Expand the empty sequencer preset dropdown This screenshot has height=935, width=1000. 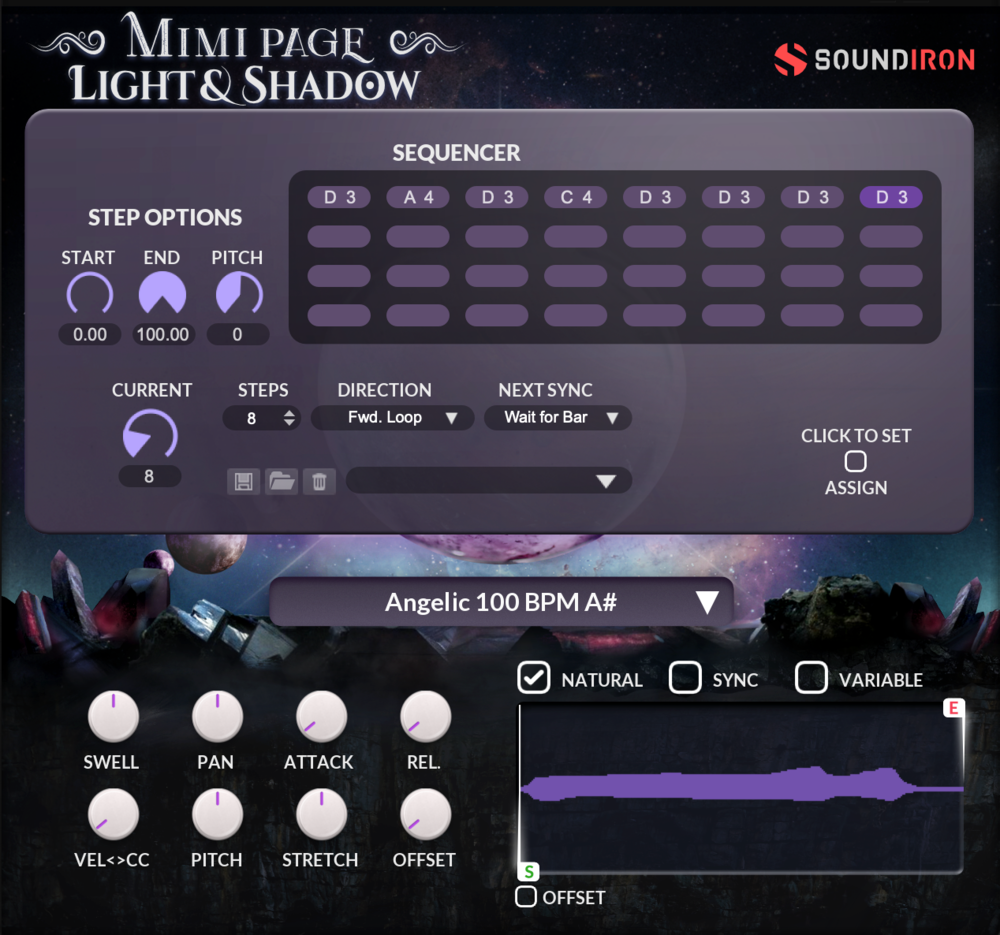click(489, 480)
